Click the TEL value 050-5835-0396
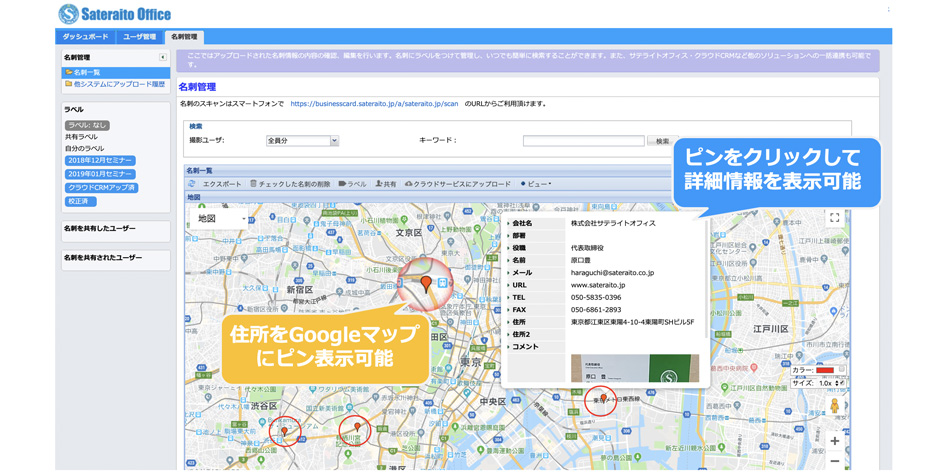This screenshot has height=474, width=948. pos(596,297)
